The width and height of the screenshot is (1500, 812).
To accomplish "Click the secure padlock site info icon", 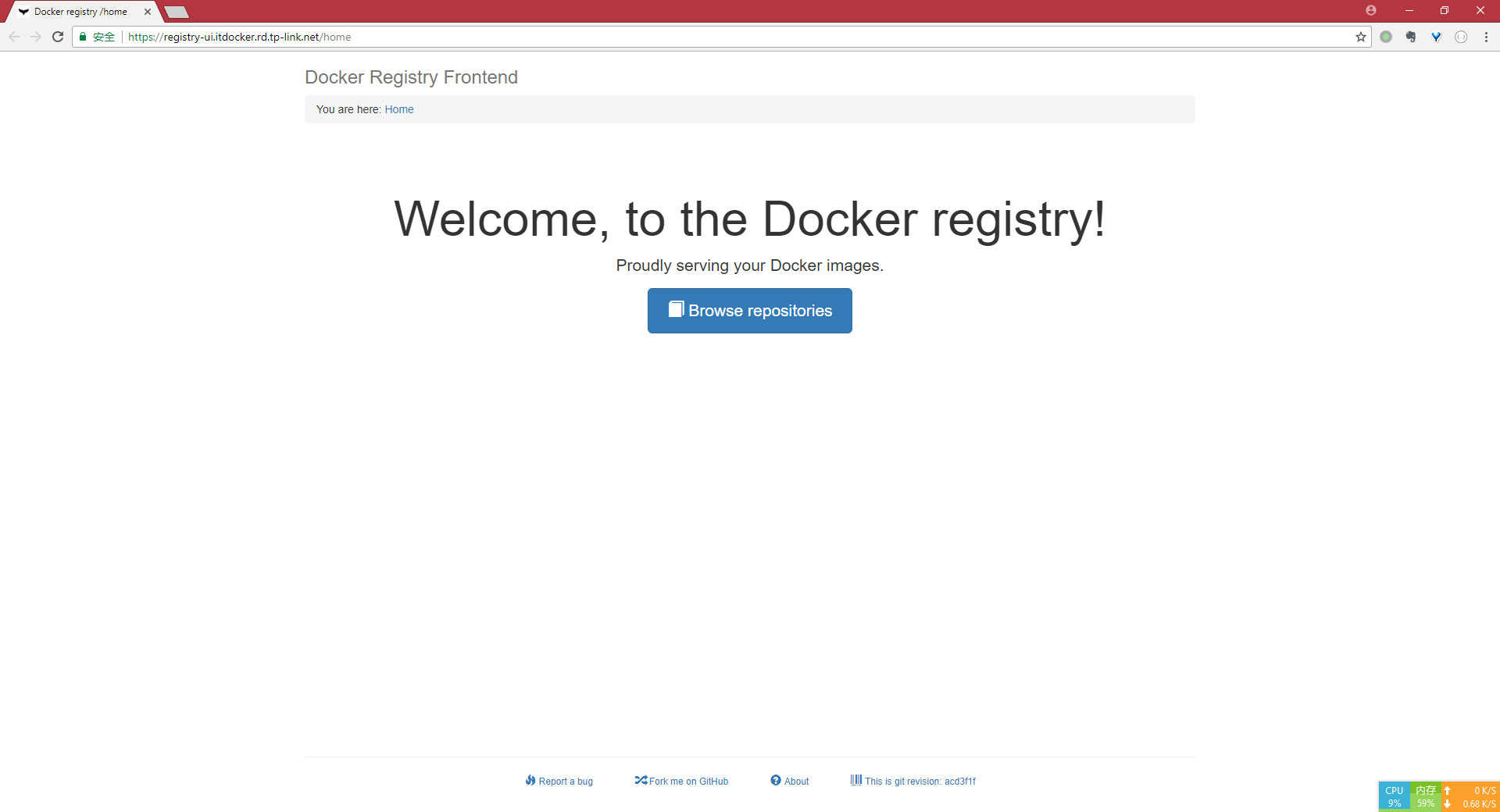I will point(83,37).
